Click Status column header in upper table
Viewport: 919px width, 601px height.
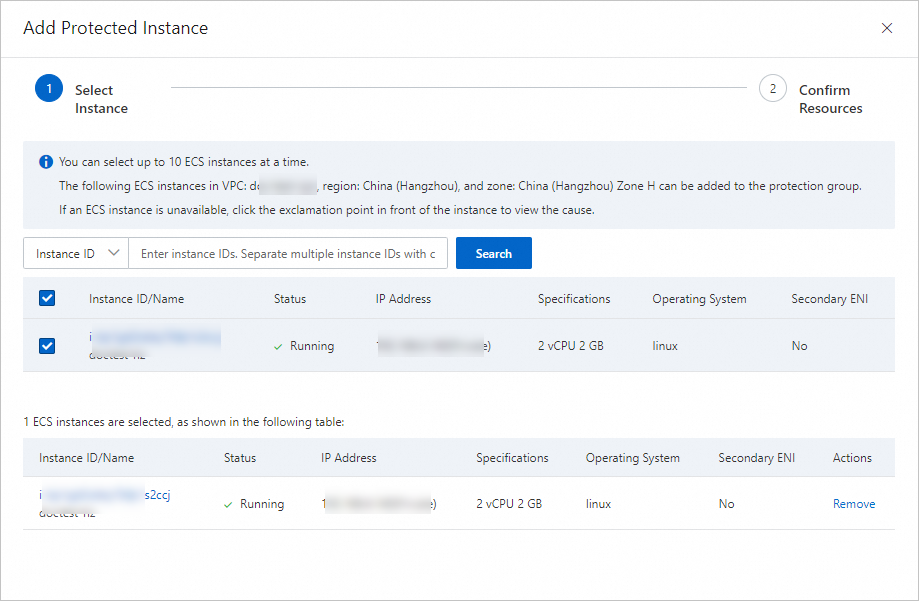[x=290, y=299]
